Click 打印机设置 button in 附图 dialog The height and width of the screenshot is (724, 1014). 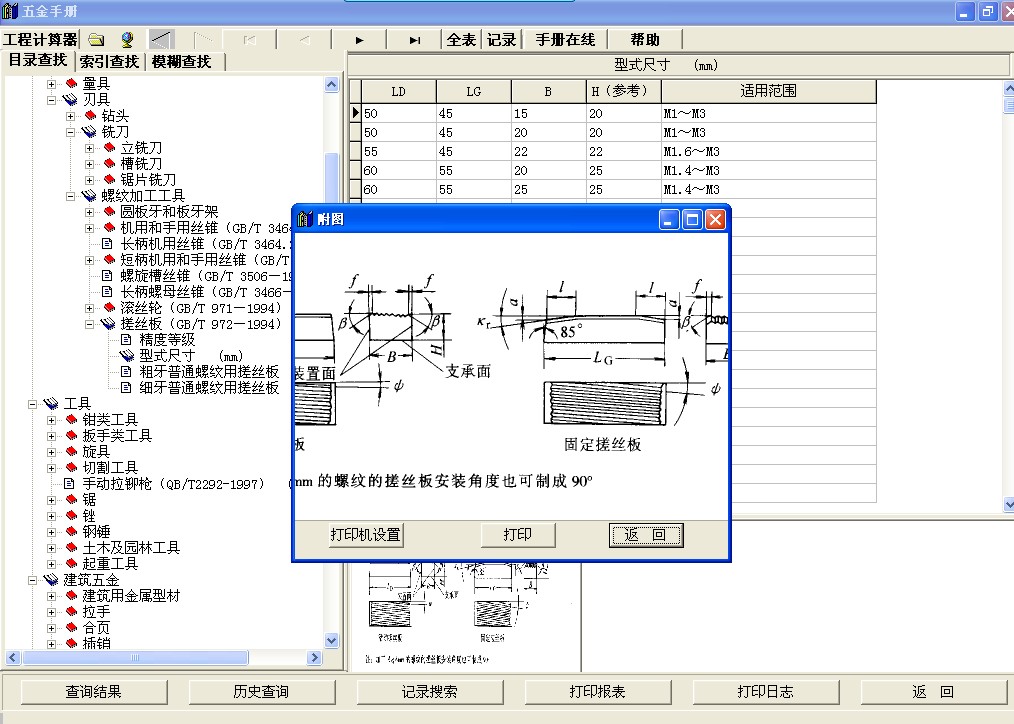click(365, 535)
